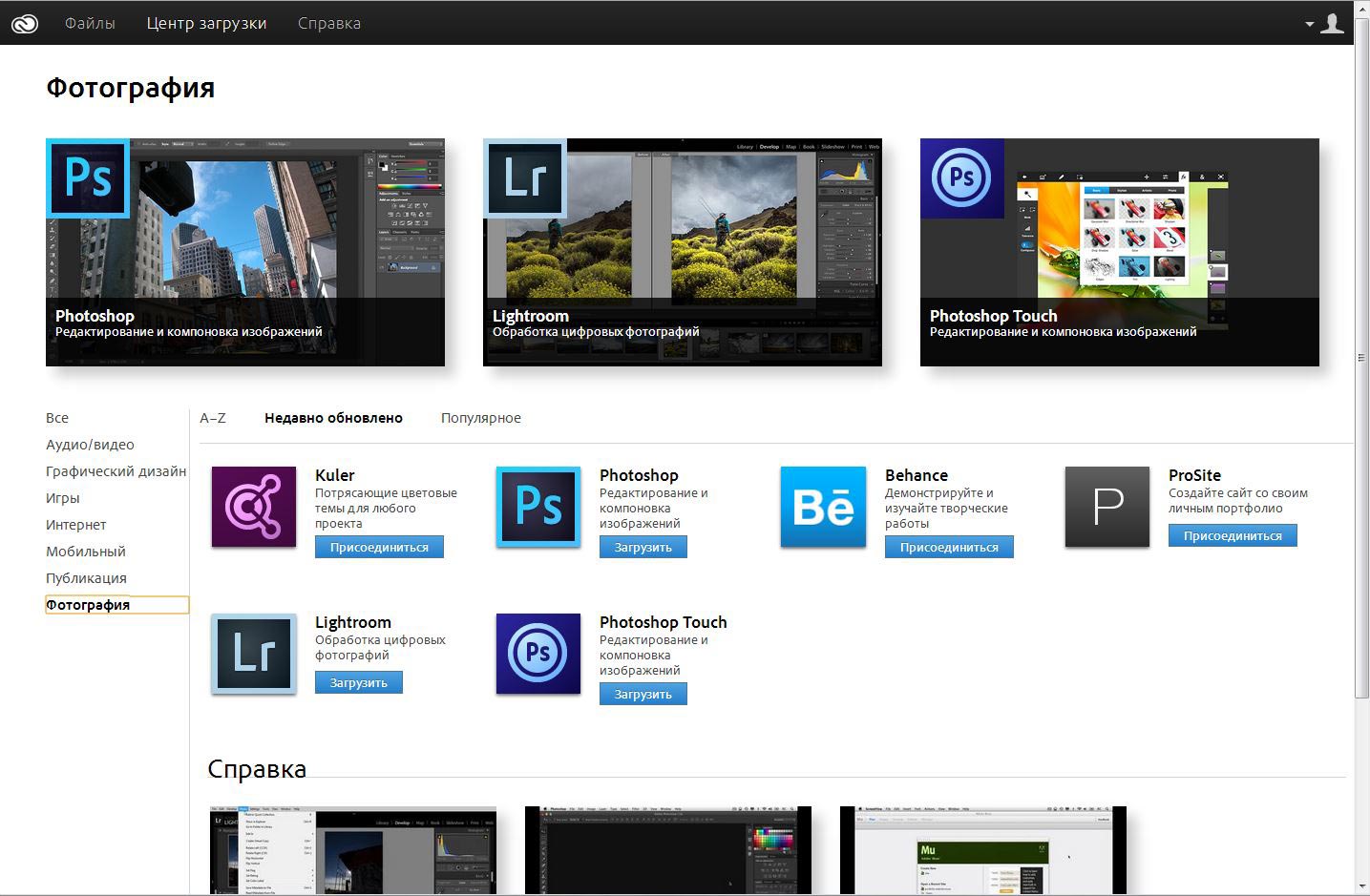
Task: Open the Центр загрузки tab
Action: tap(206, 23)
